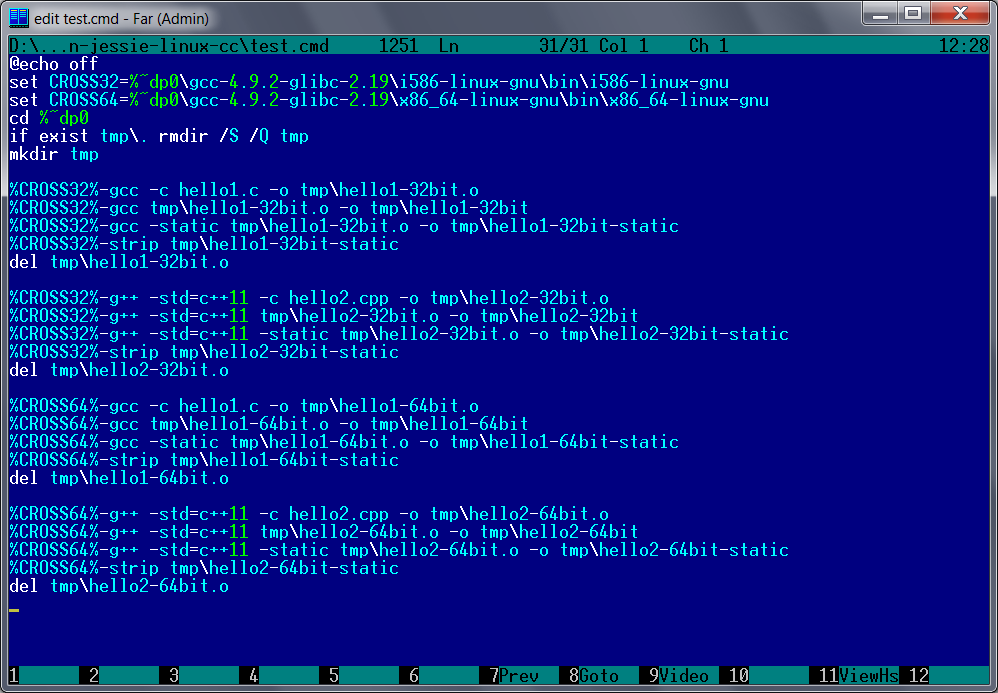Image resolution: width=998 pixels, height=693 pixels.
Task: Click function key 9 Video
Action: (678, 675)
